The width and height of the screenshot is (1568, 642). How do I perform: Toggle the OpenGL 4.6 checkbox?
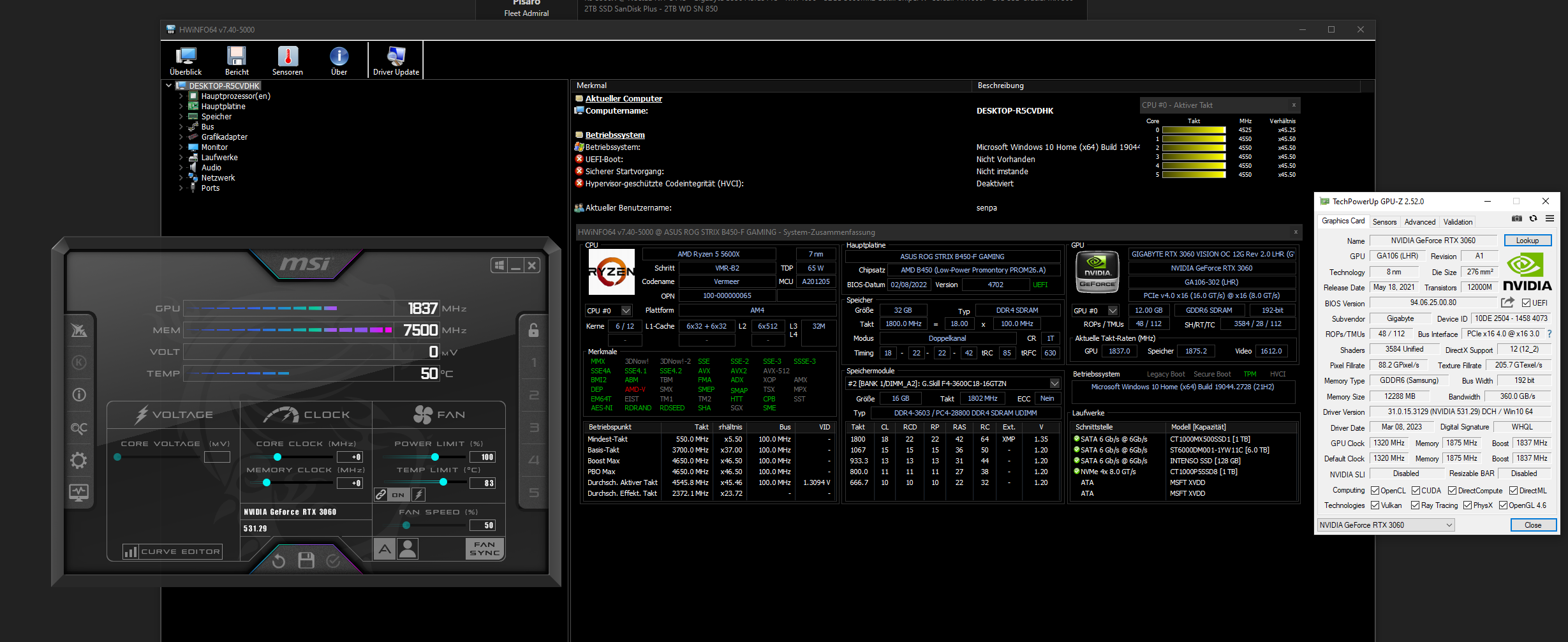[x=1504, y=505]
